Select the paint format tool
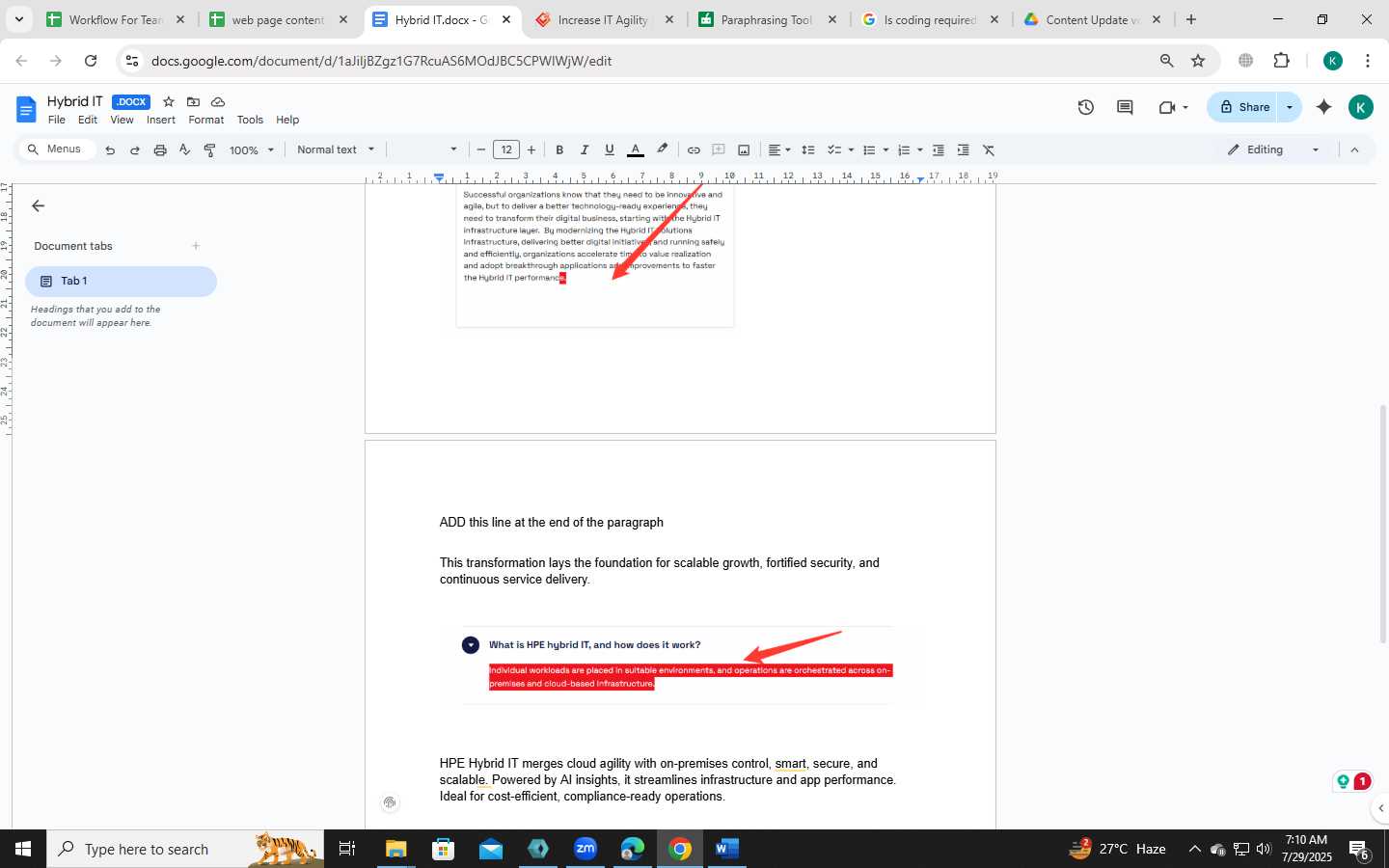Viewport: 1389px width, 868px height. click(209, 149)
